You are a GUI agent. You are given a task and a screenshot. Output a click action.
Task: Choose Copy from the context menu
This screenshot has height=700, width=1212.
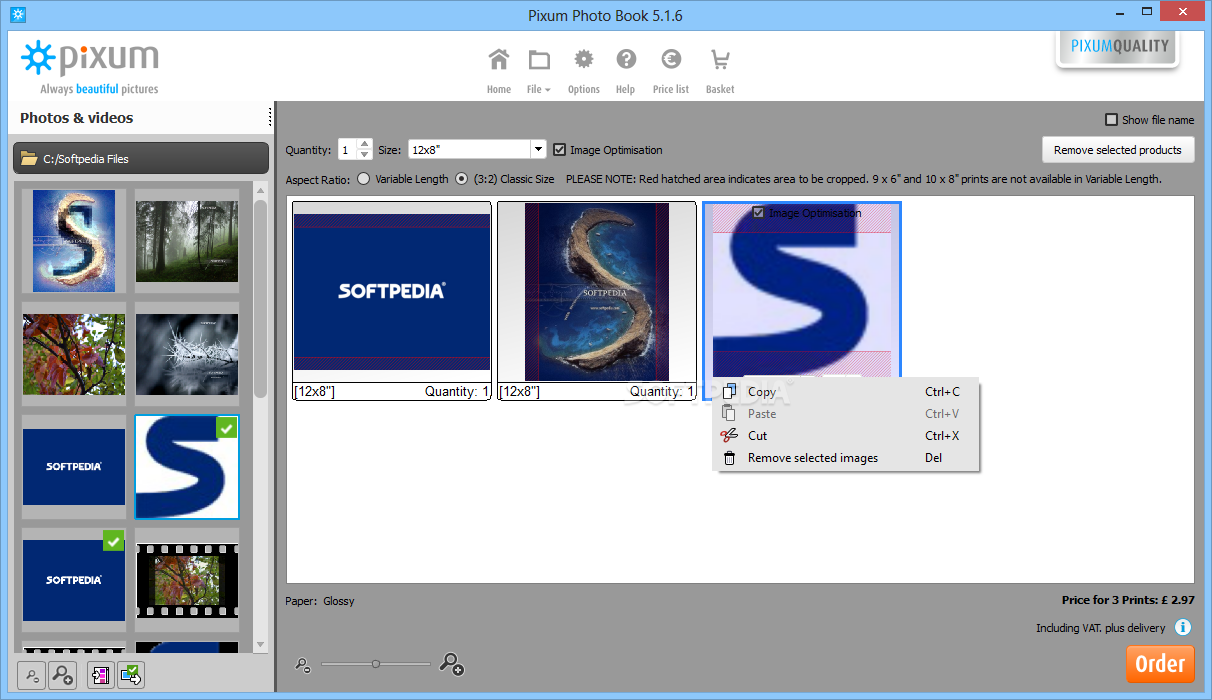(846, 392)
